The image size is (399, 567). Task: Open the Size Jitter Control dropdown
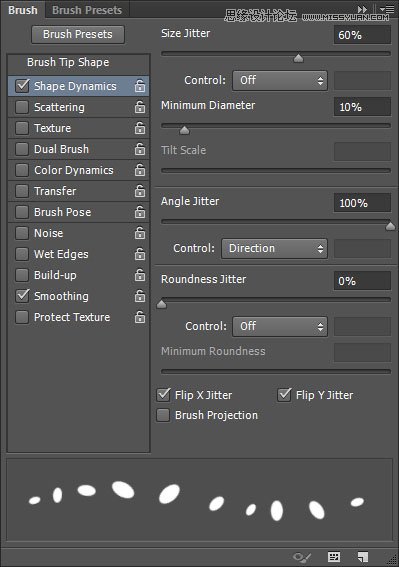[x=280, y=80]
